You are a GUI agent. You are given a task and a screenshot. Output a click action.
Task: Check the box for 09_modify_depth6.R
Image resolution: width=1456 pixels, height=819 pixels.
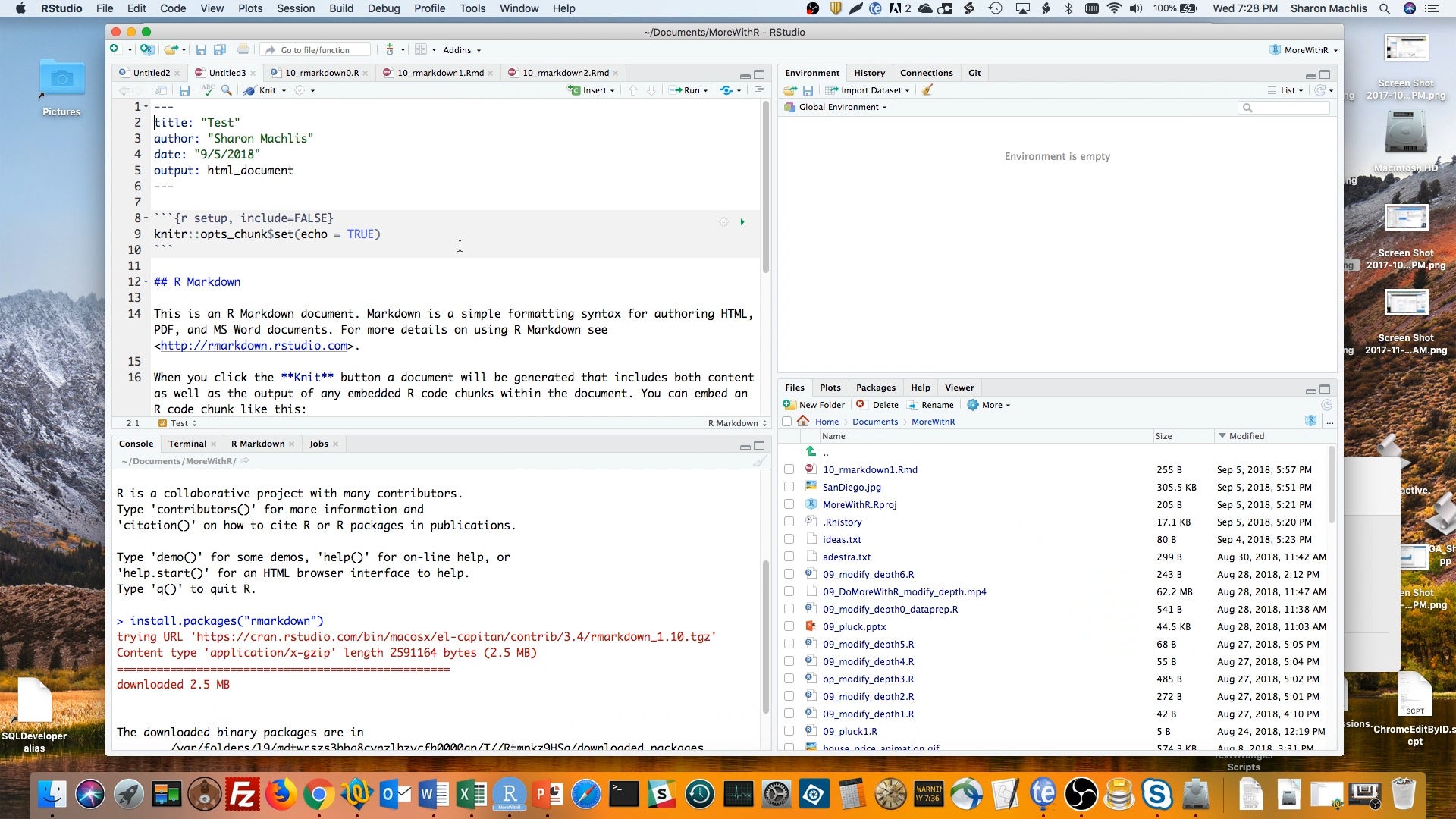click(789, 574)
